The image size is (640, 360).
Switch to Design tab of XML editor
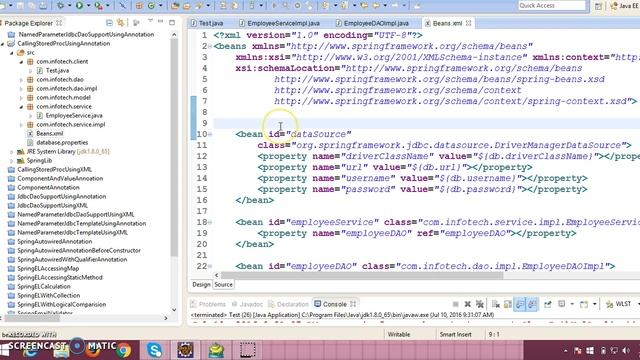(x=201, y=284)
